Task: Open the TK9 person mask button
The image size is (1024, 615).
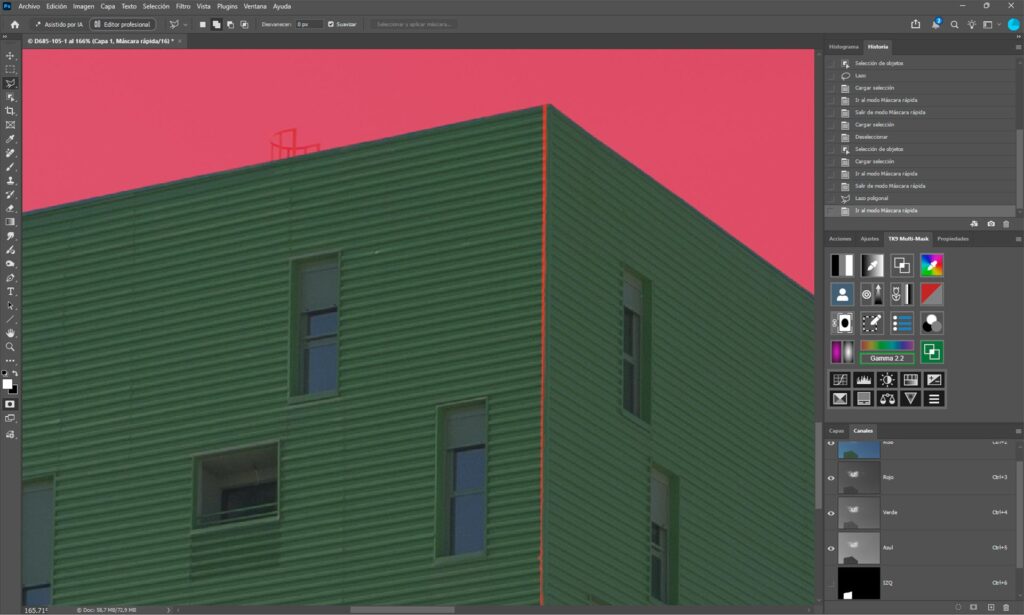Action: [x=842, y=294]
